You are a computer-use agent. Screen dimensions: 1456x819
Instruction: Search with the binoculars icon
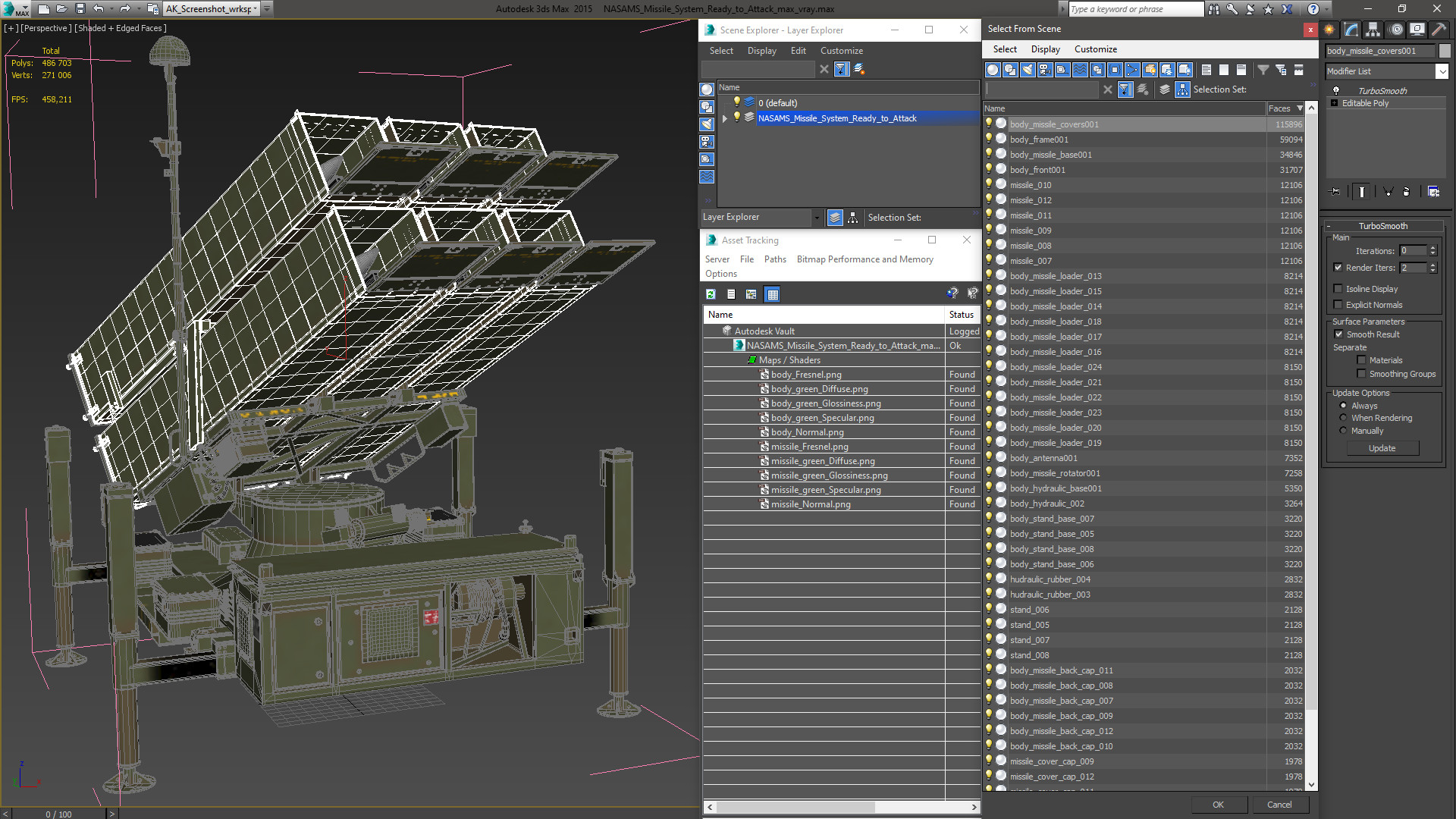click(x=1214, y=9)
